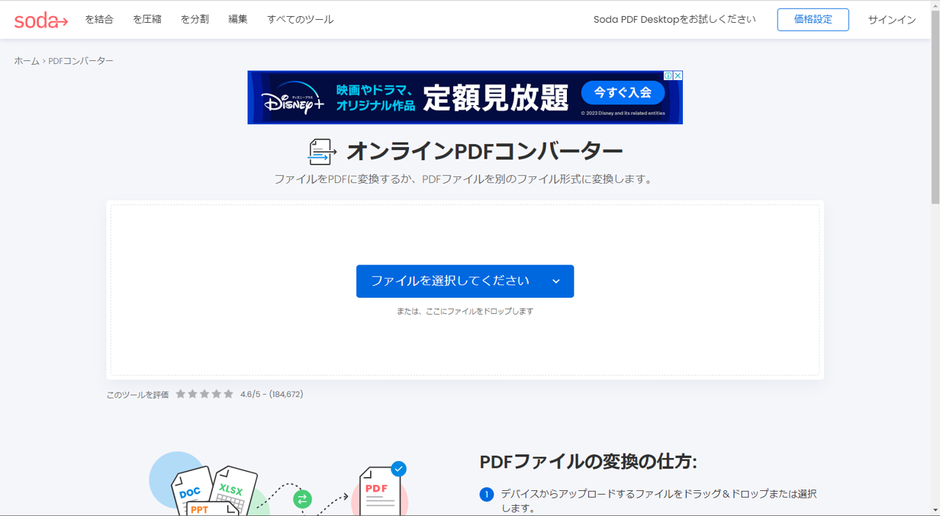Rate the tool one star
Image resolution: width=940 pixels, height=516 pixels.
tap(180, 394)
